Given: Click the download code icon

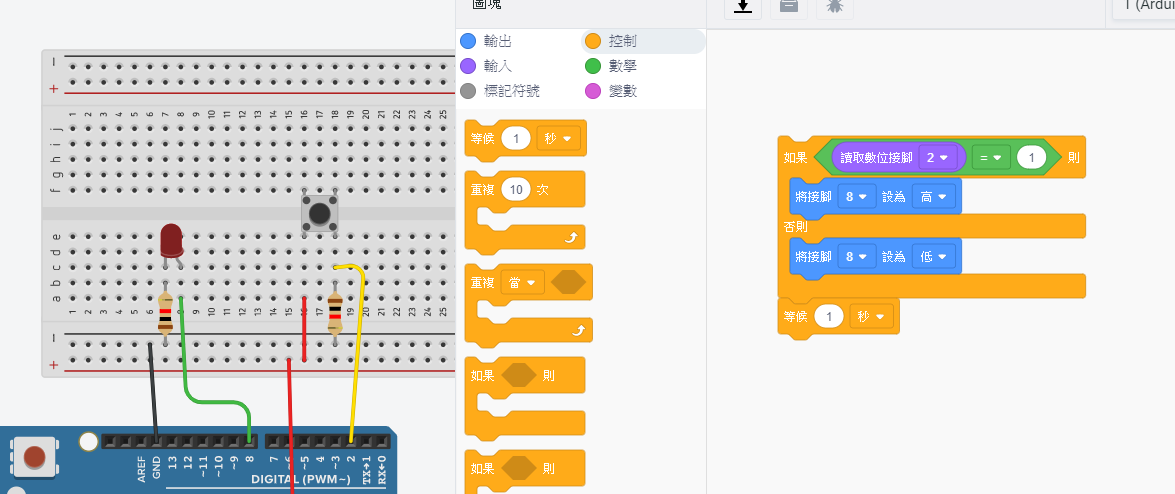Looking at the screenshot, I should [x=742, y=6].
